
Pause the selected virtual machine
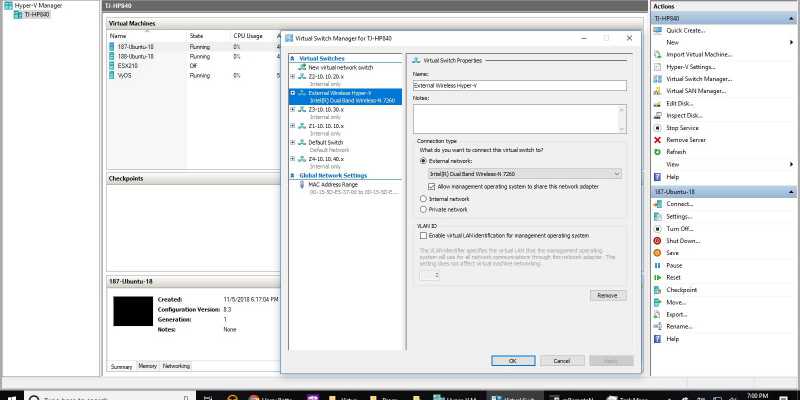[x=674, y=265]
